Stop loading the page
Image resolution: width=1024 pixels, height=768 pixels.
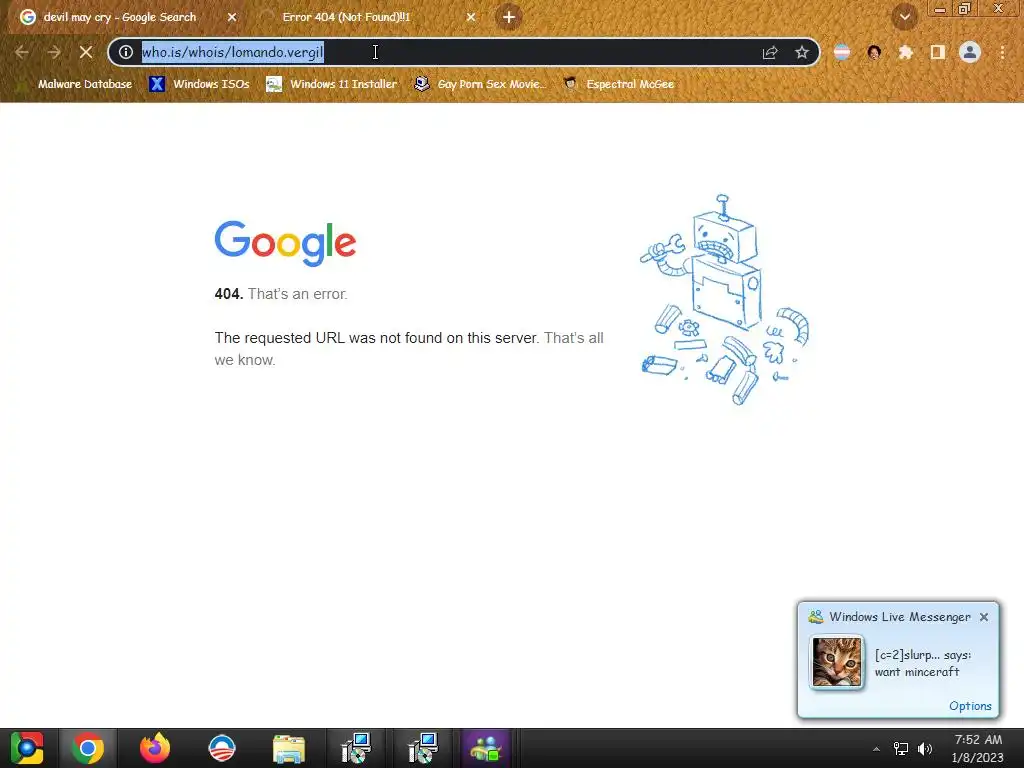point(86,52)
